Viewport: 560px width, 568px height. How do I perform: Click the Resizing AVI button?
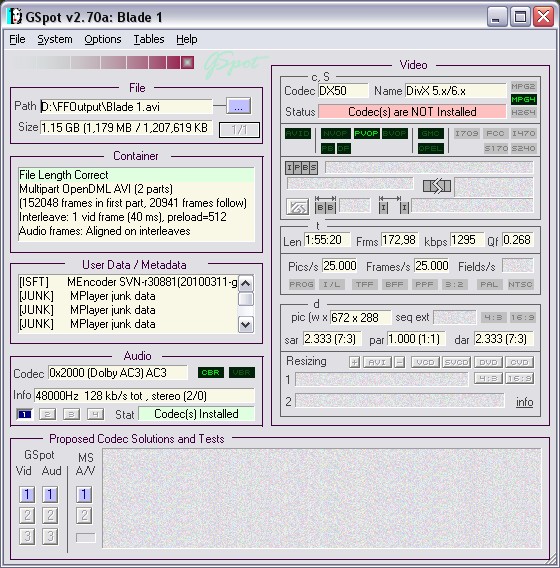tap(377, 362)
